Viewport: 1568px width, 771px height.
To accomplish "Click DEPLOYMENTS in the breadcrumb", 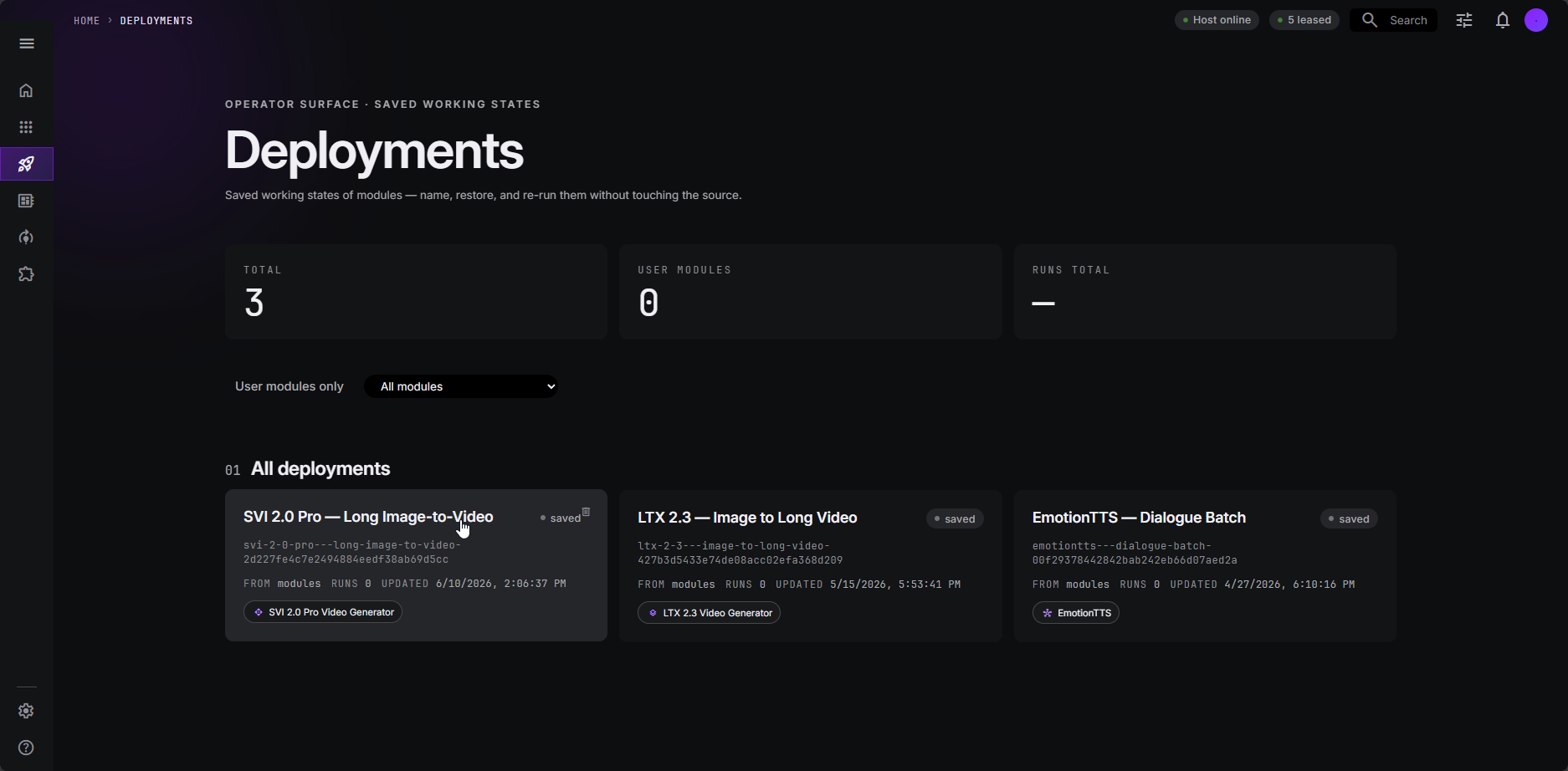I will tap(156, 21).
